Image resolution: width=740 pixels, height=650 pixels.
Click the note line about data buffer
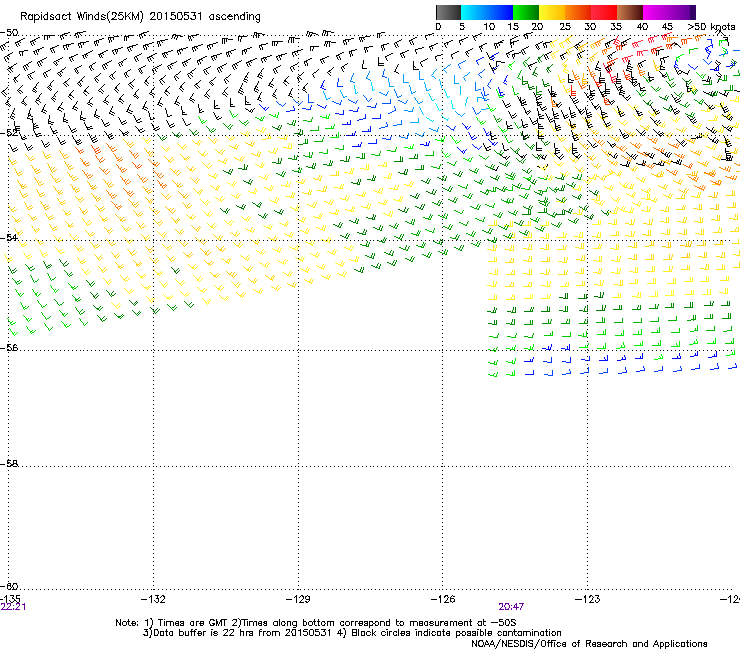(x=352, y=633)
